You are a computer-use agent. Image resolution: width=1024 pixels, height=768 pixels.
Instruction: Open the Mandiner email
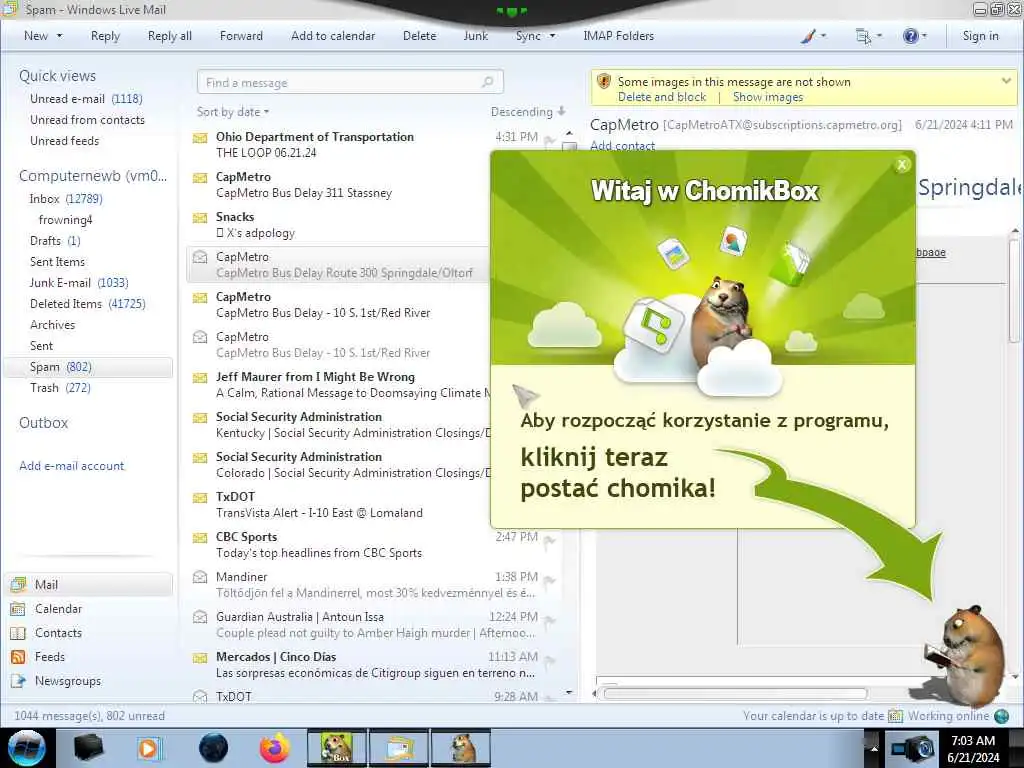point(375,584)
